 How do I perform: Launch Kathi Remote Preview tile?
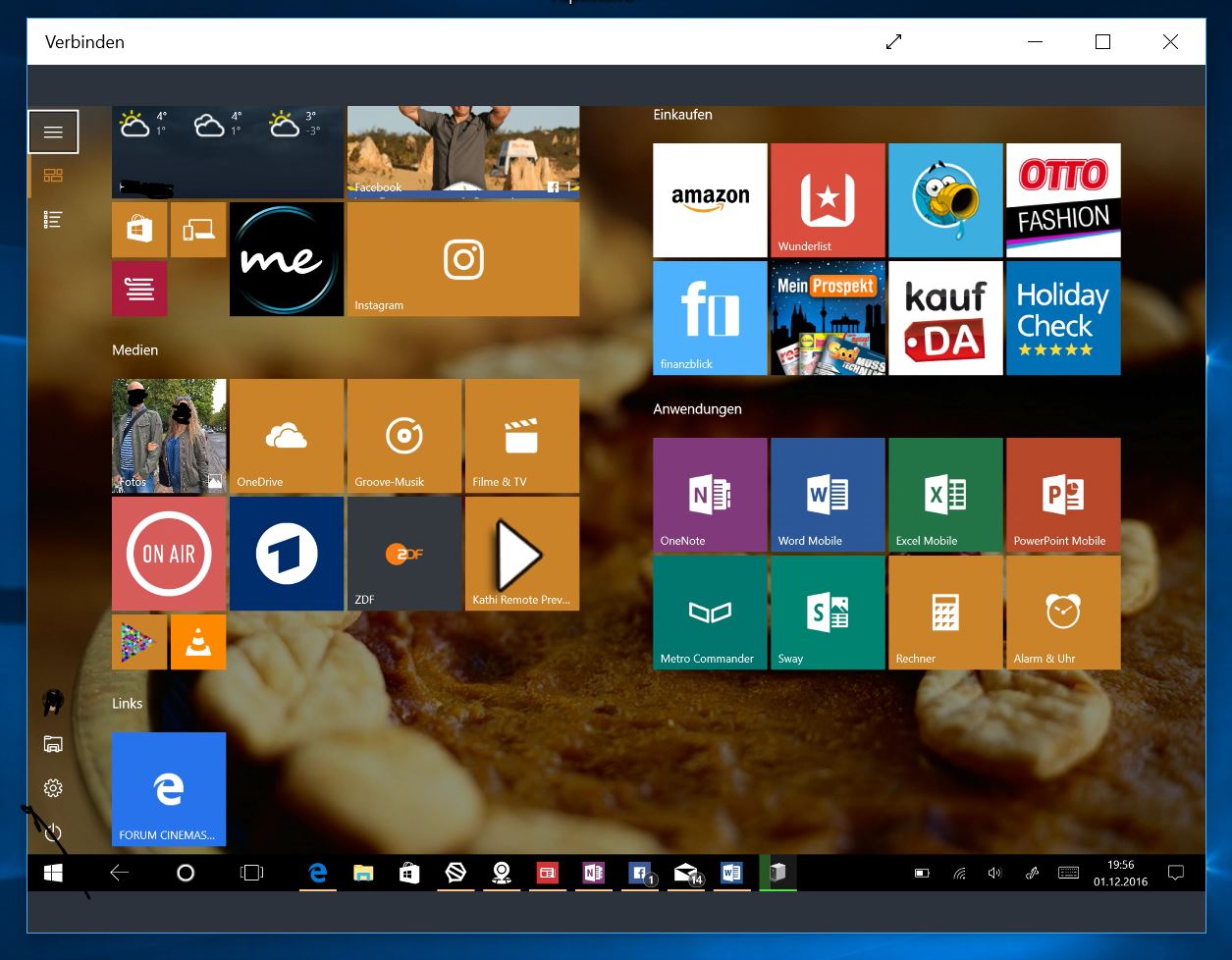tap(522, 554)
